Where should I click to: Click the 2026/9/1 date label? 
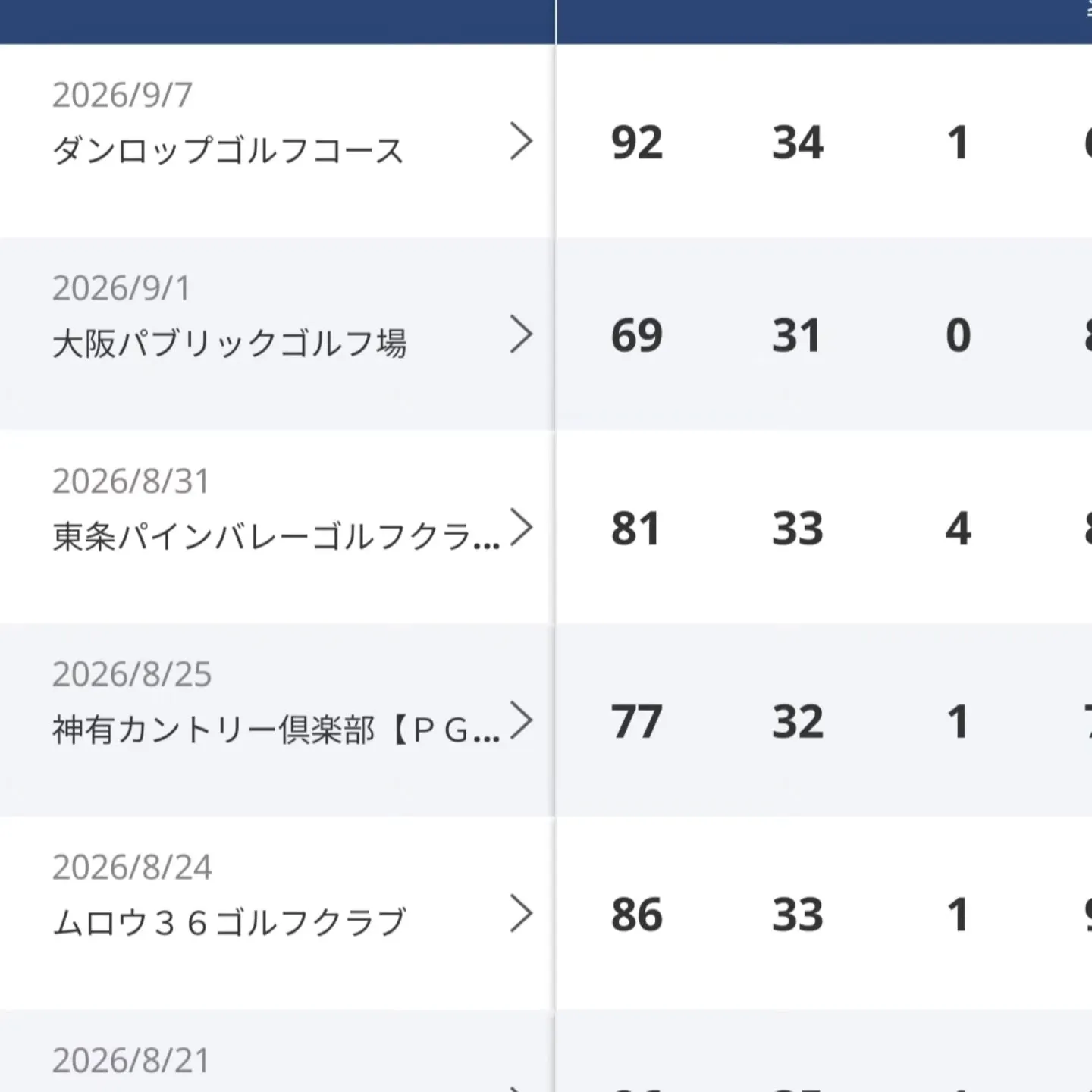click(x=121, y=288)
